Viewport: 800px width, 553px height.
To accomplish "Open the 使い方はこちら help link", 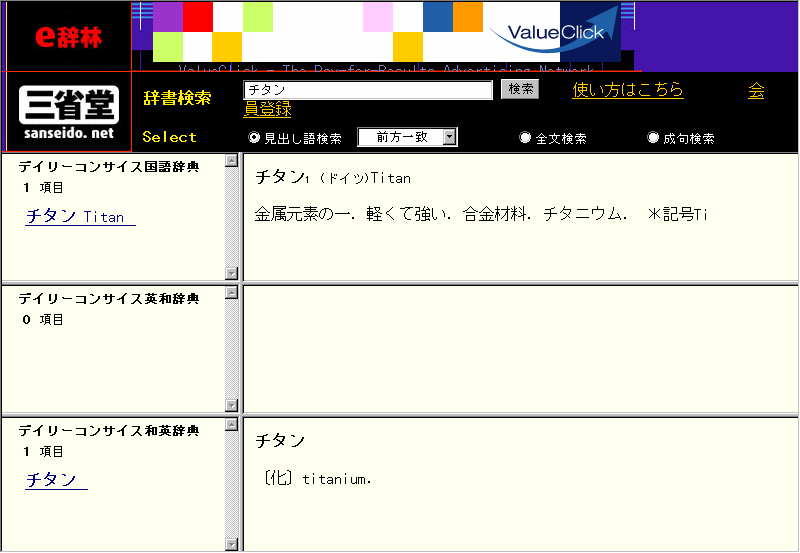I will point(628,90).
